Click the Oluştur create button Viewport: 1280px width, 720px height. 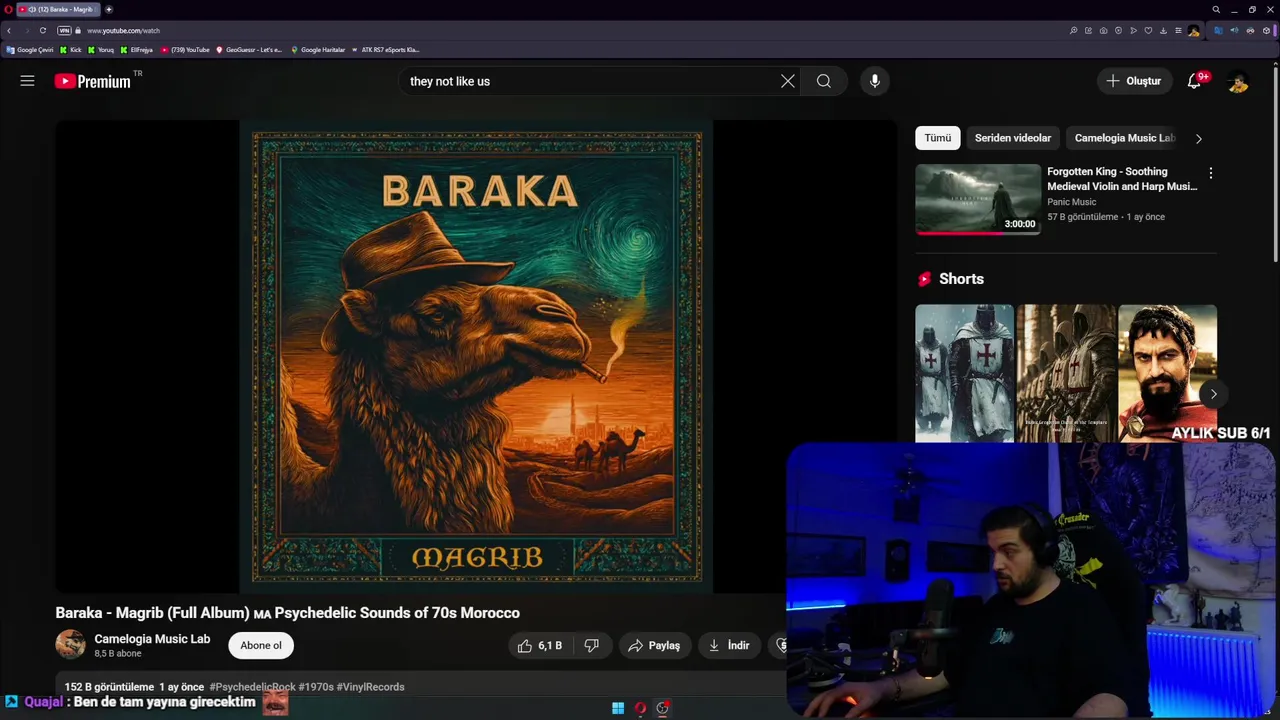[1134, 81]
